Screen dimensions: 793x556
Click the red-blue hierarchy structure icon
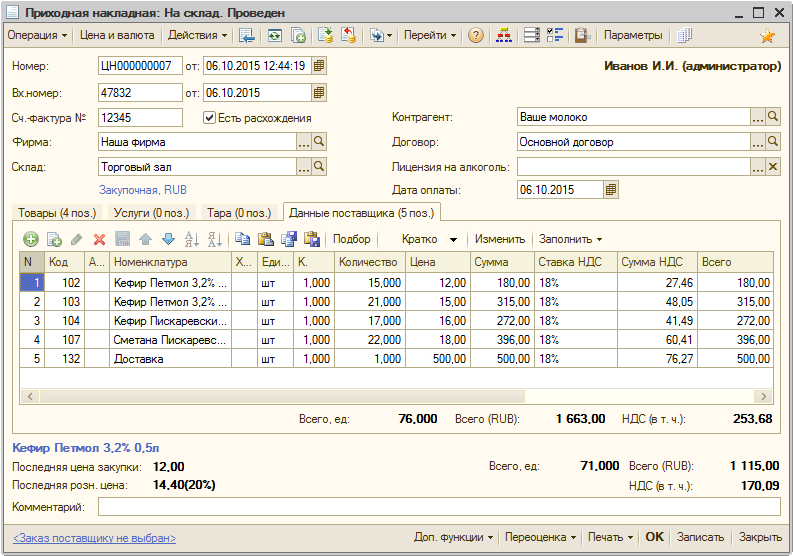pyautogui.click(x=504, y=35)
